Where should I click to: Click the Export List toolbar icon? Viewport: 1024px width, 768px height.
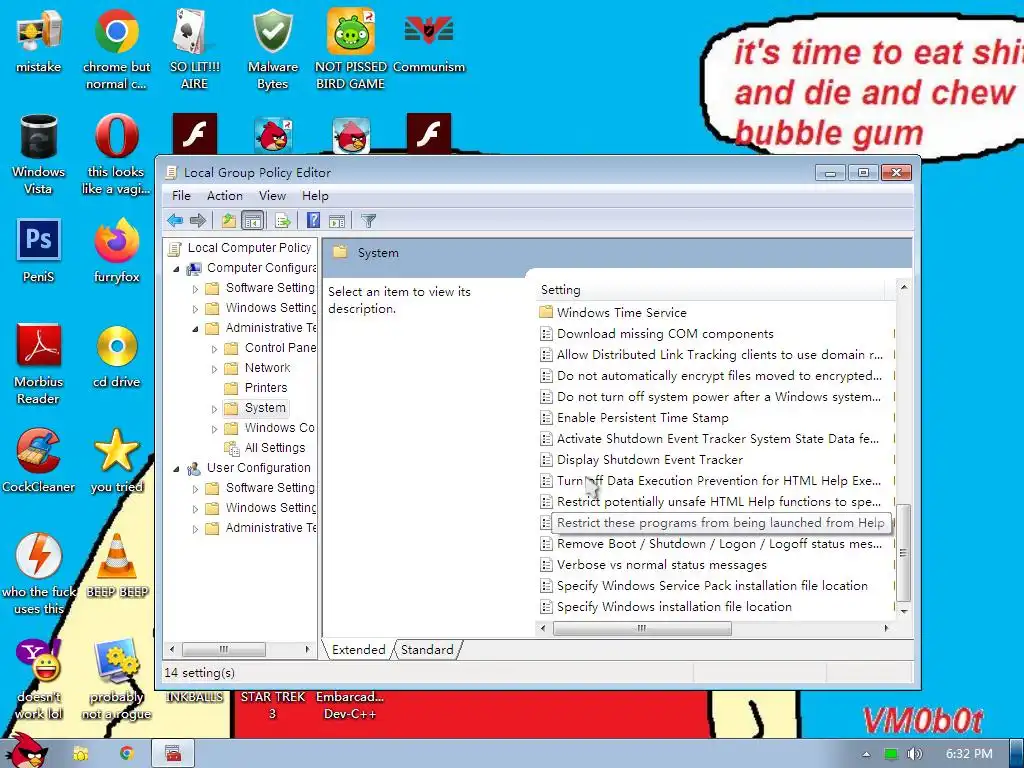coord(283,221)
